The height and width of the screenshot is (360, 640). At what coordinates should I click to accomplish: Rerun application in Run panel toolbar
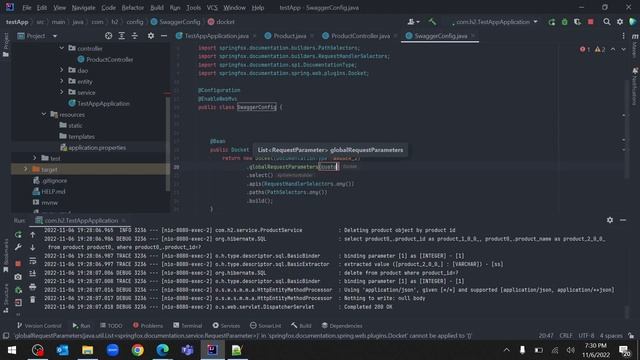pyautogui.click(x=18, y=235)
